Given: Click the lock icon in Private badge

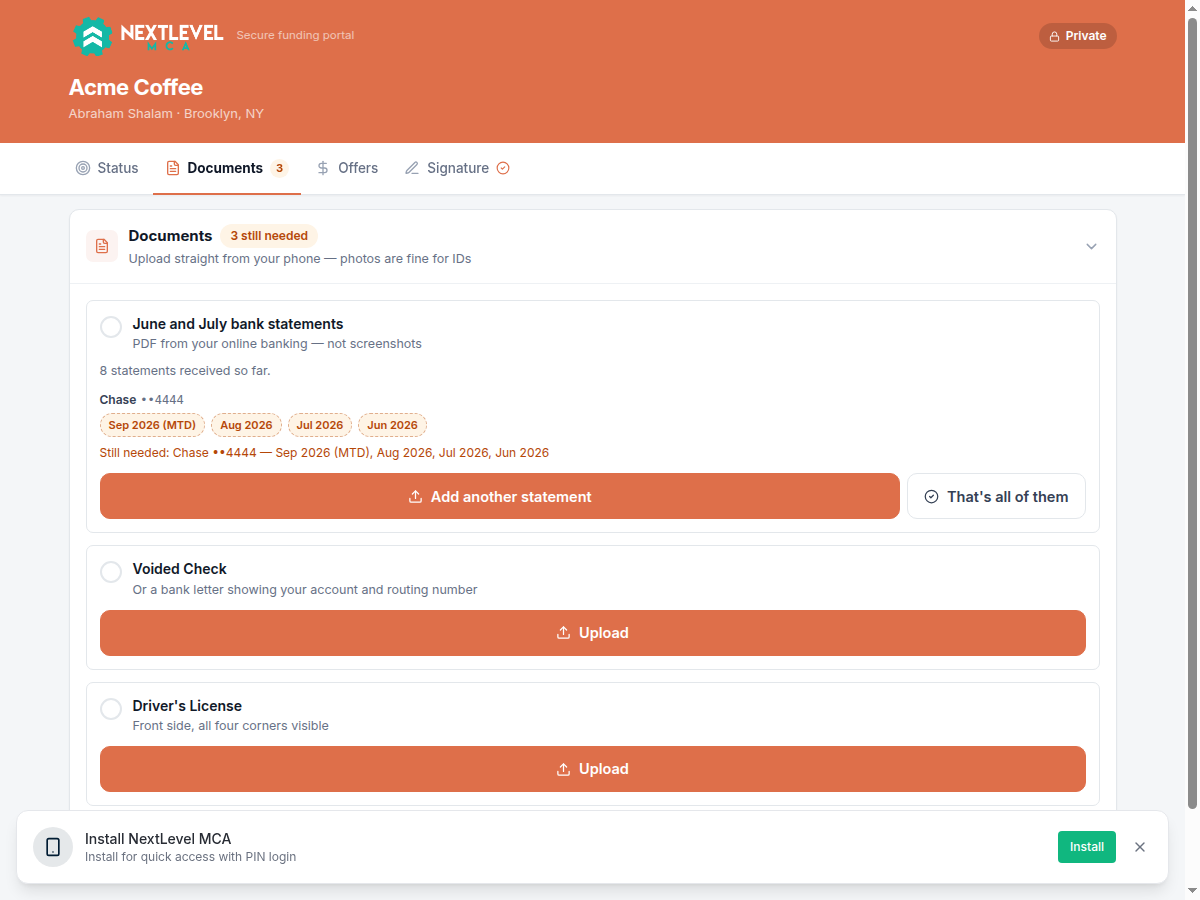Looking at the screenshot, I should pyautogui.click(x=1054, y=36).
